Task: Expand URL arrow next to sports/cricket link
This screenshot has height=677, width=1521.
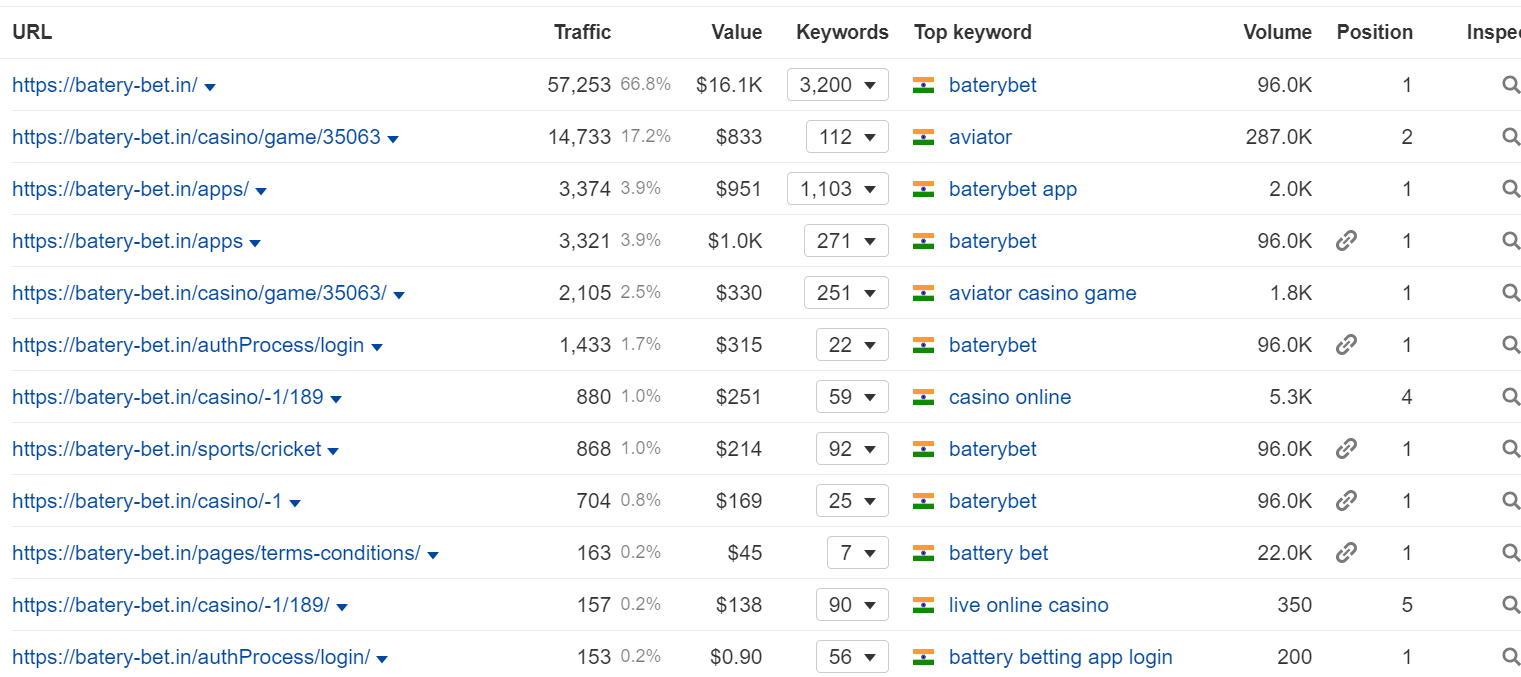Action: click(333, 451)
